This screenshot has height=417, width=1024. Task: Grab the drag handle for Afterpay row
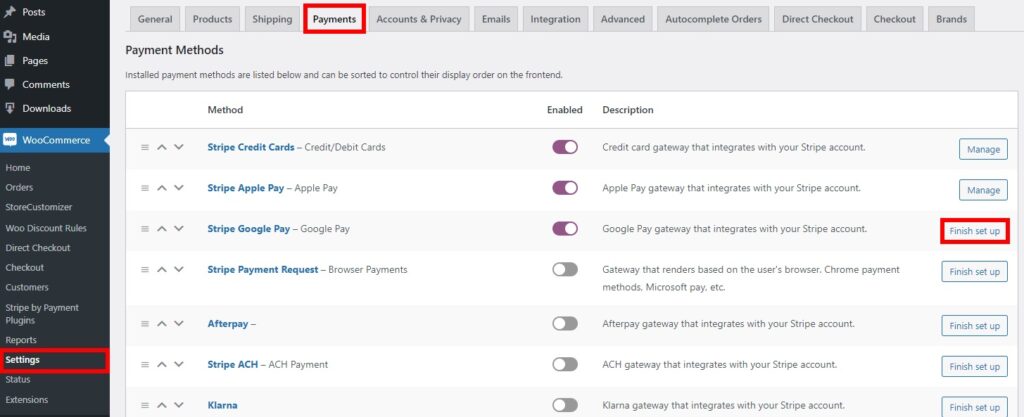pyautogui.click(x=145, y=324)
